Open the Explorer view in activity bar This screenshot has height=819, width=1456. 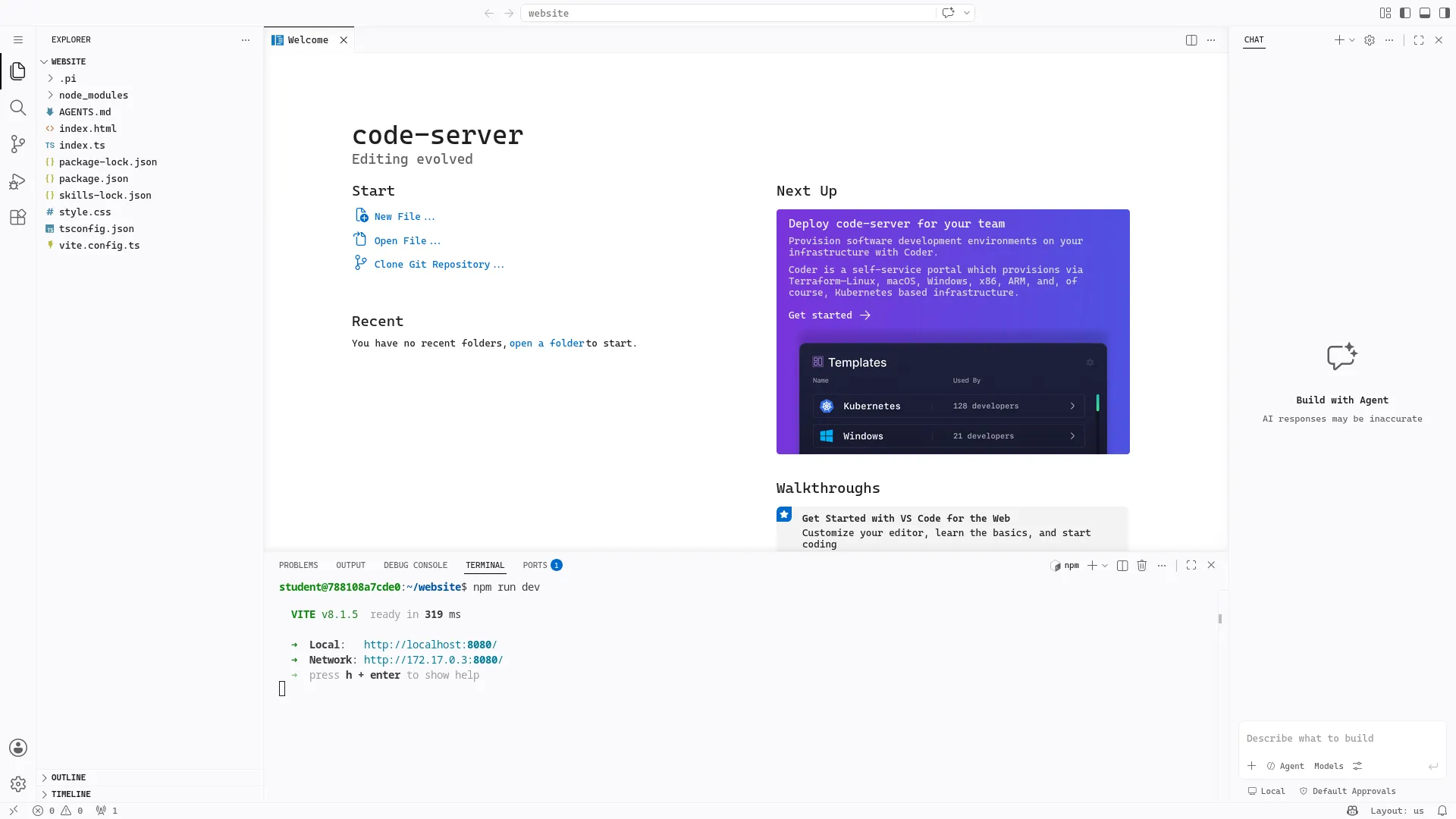(x=18, y=71)
